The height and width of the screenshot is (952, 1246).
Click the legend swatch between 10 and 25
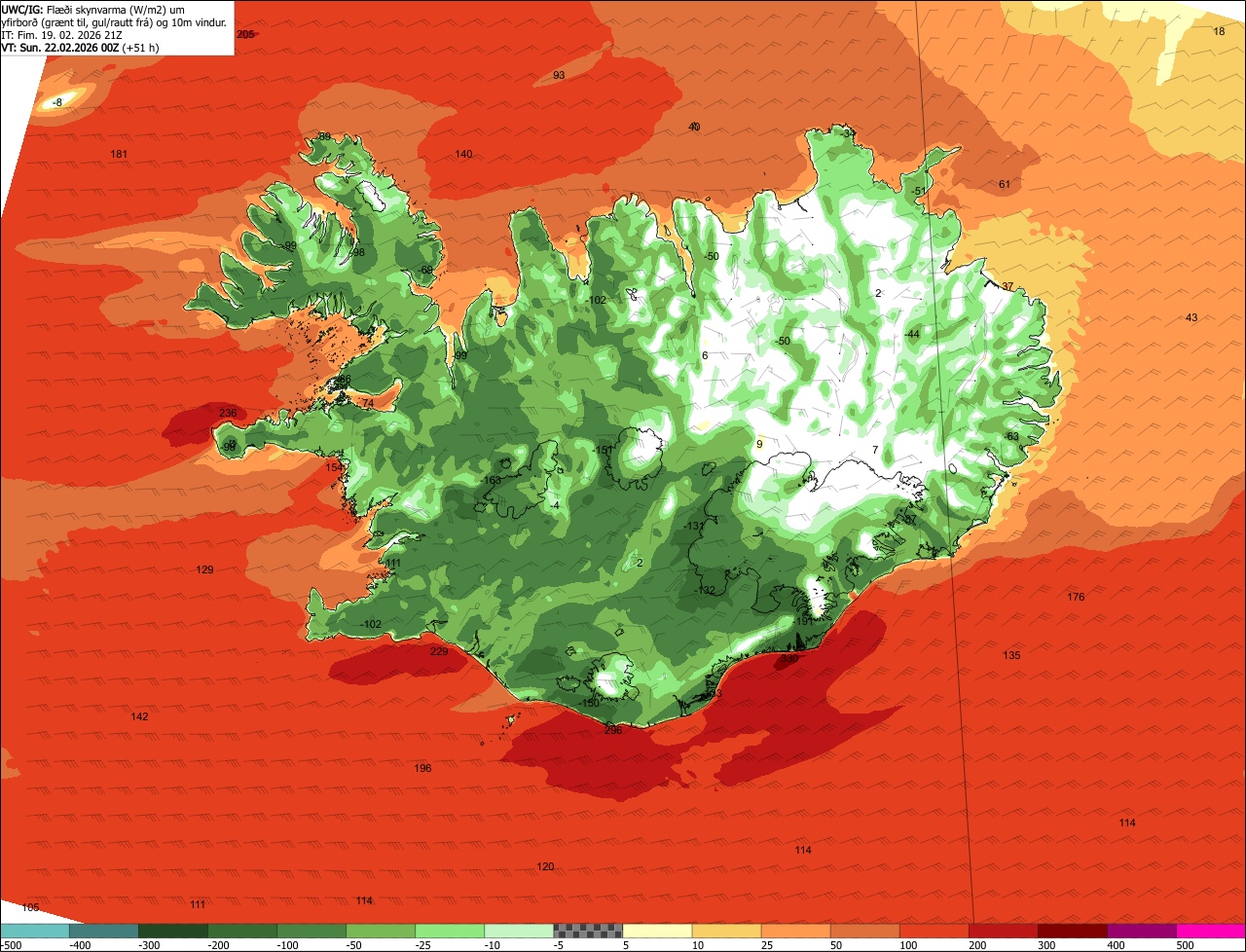[725, 931]
